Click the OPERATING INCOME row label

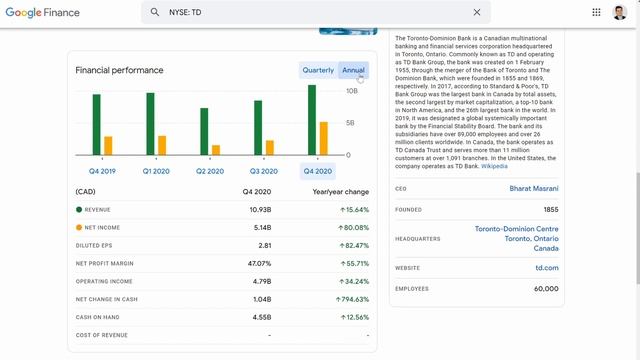[104, 282]
